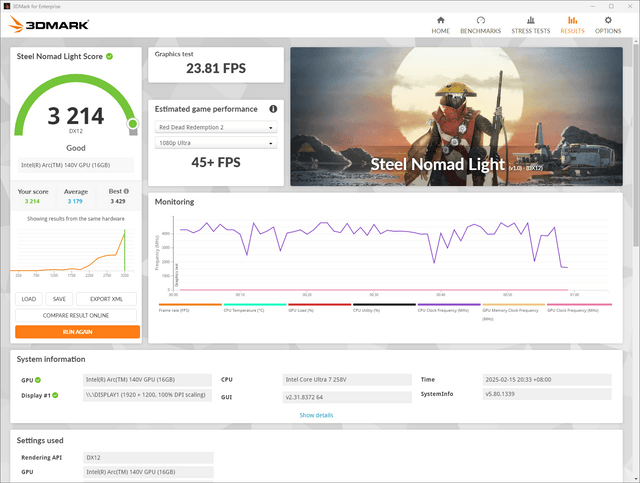Open the Options tab
The image size is (640, 483).
(x=608, y=25)
